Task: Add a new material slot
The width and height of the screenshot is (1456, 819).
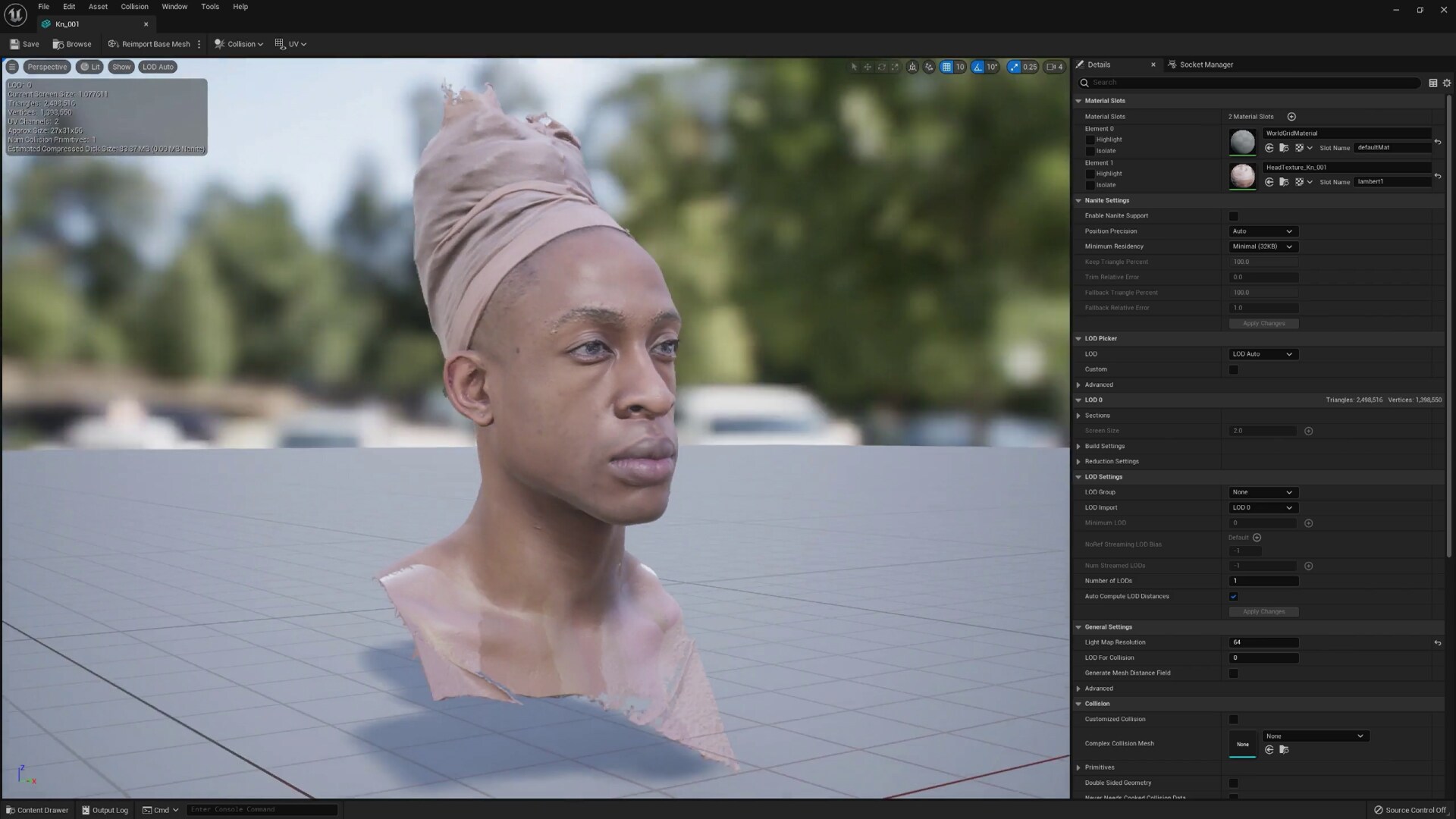Action: point(1291,117)
